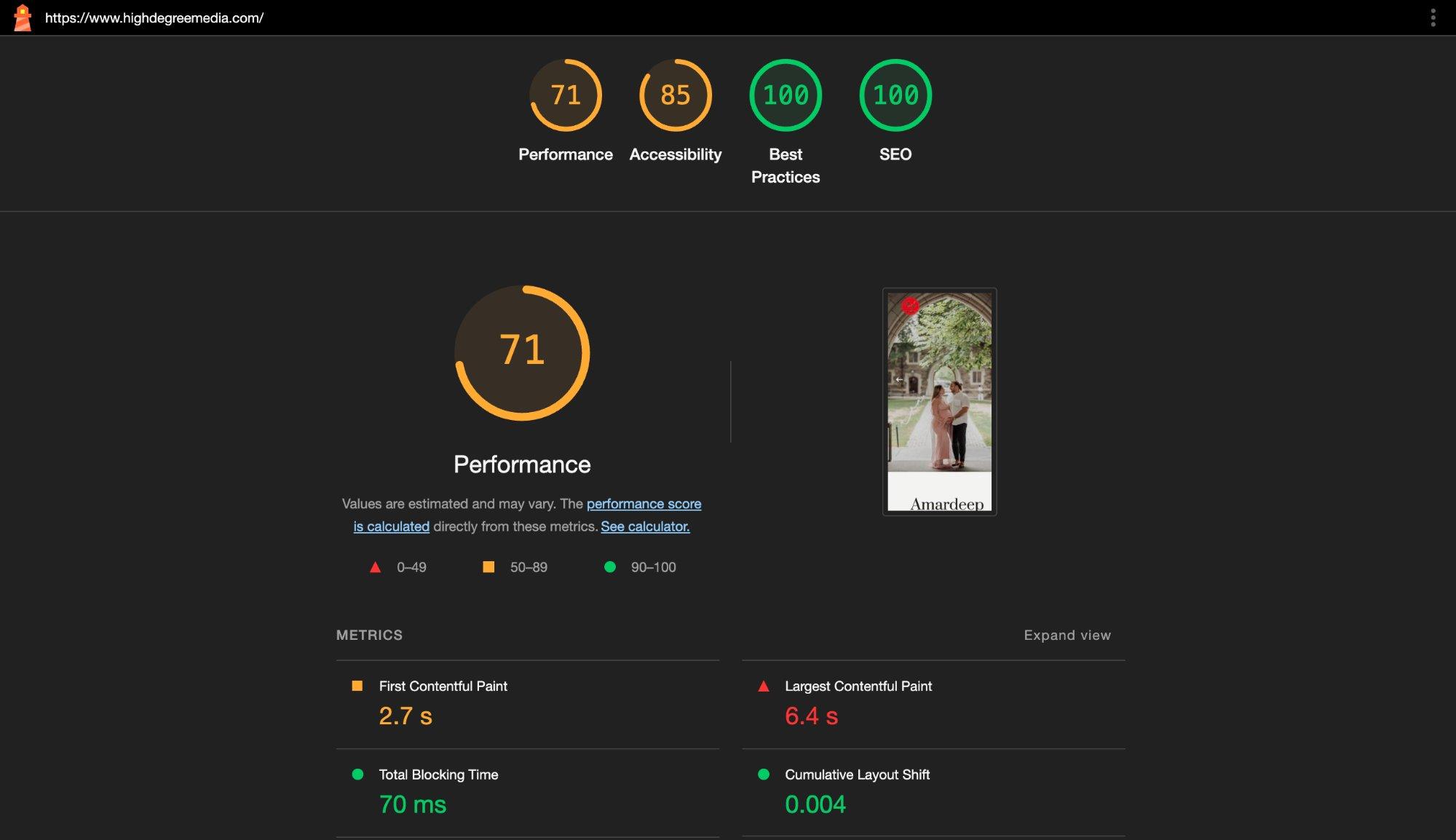Click the Lighthouse logo icon
The height and width of the screenshot is (840, 1456).
(23, 17)
